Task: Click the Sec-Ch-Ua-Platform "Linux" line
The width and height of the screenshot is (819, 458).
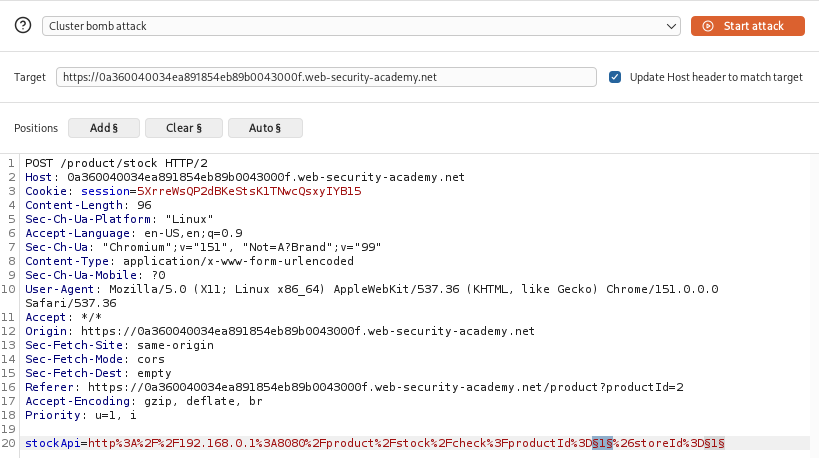Action: (119, 219)
